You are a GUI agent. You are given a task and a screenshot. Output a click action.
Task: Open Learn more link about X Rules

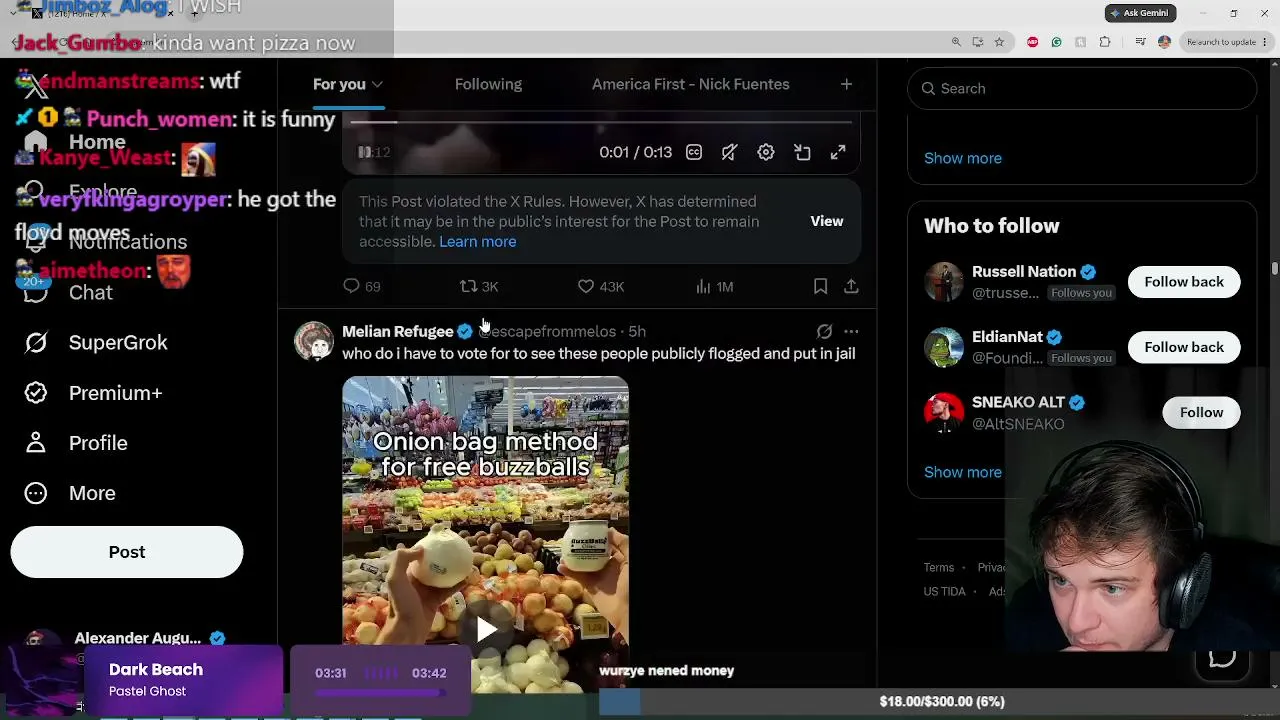coord(477,242)
